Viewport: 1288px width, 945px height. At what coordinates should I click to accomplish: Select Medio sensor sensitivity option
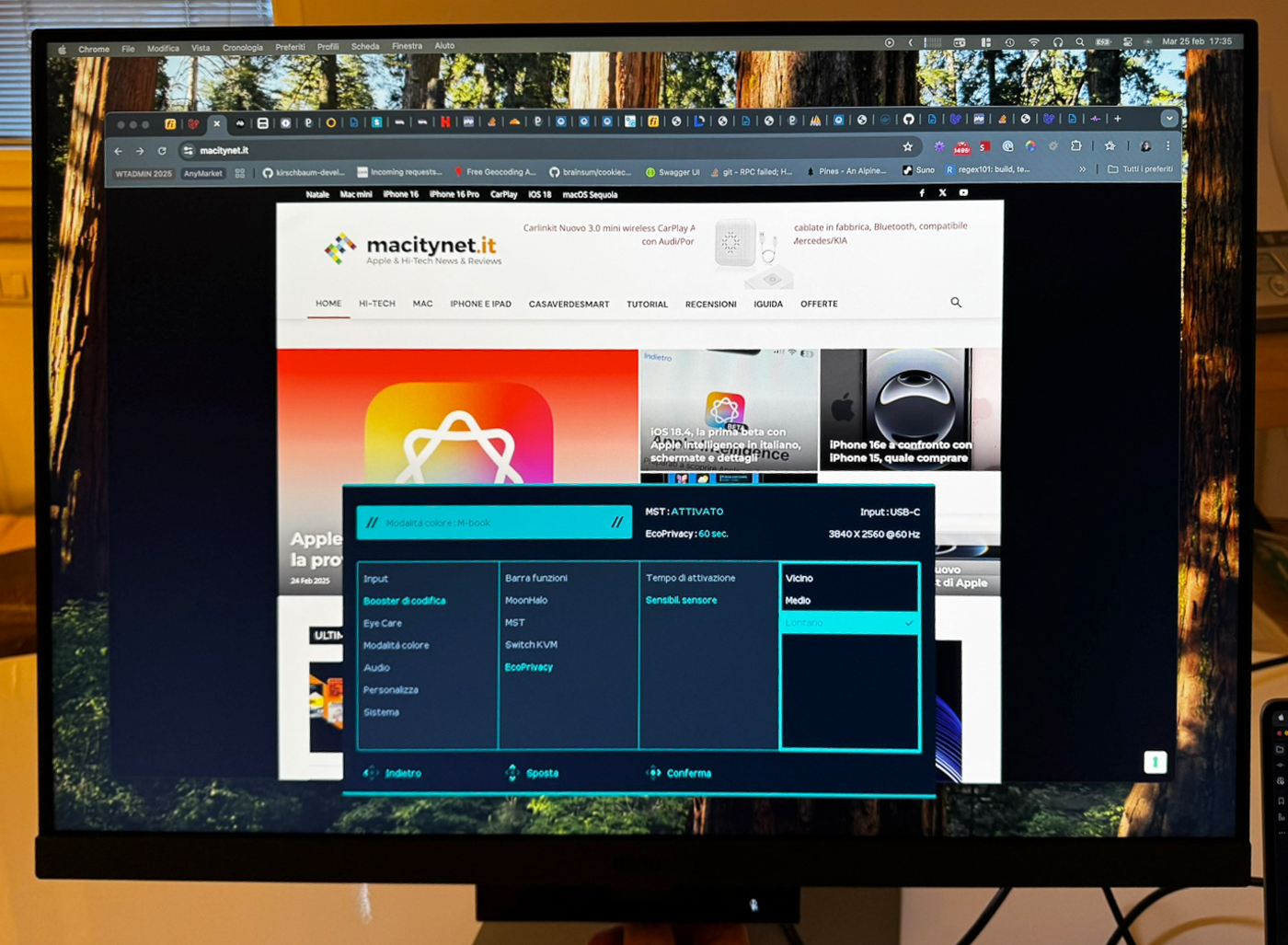pos(848,600)
